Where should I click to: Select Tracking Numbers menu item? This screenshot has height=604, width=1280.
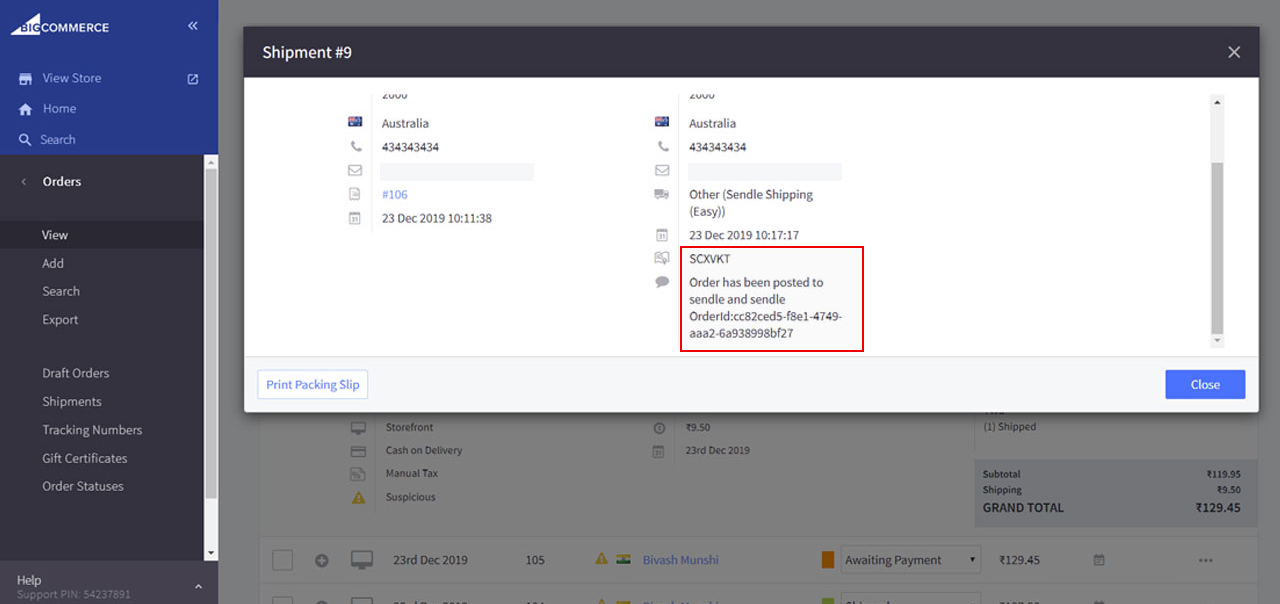coord(92,430)
